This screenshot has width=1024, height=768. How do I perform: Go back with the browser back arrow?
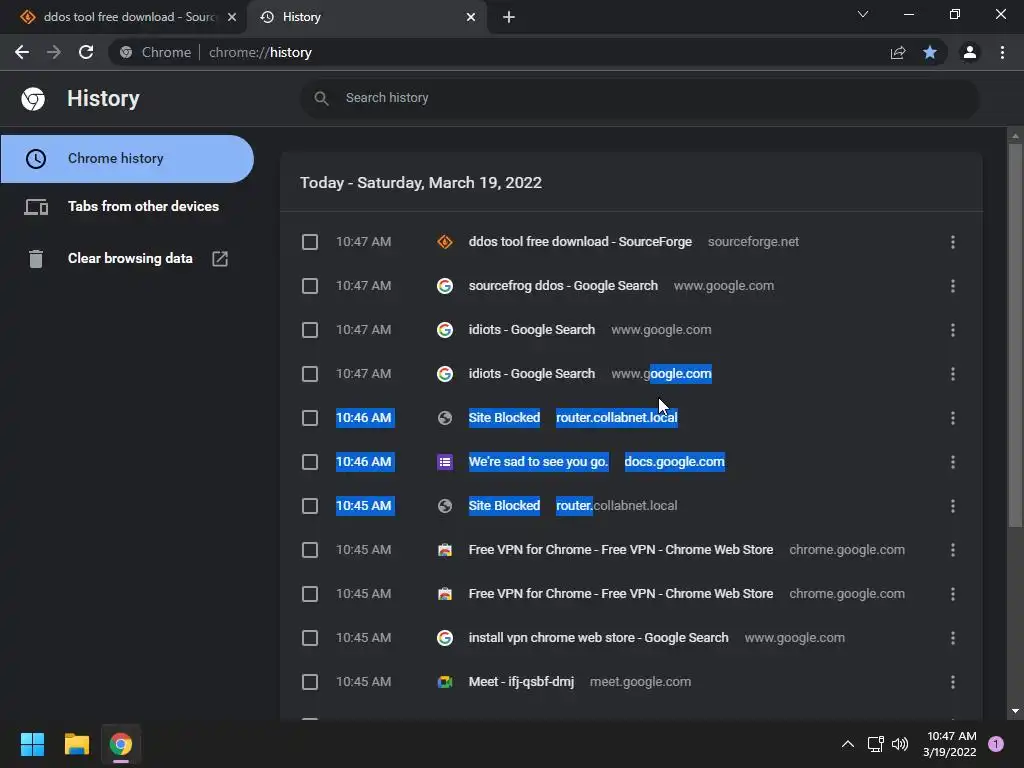pyautogui.click(x=22, y=52)
